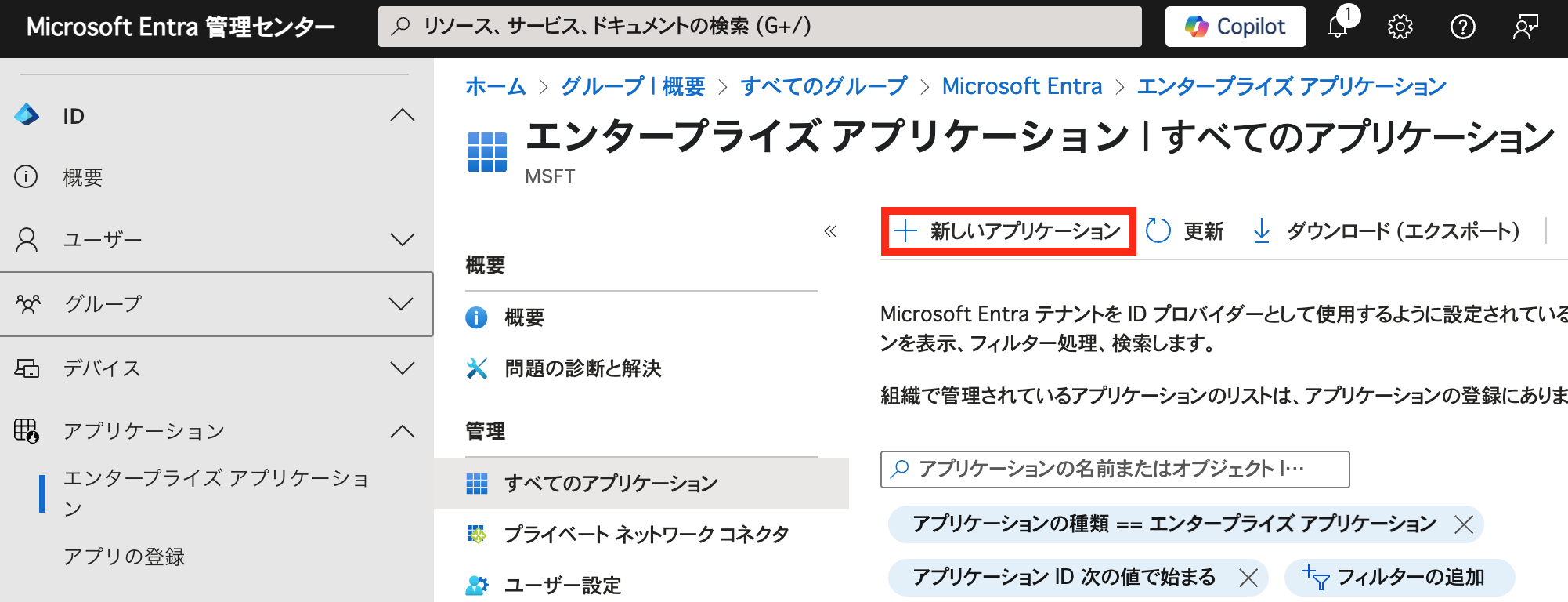Click the grid icon beside すべてのアプリケーション
This screenshot has height=602, width=1568.
click(x=476, y=484)
